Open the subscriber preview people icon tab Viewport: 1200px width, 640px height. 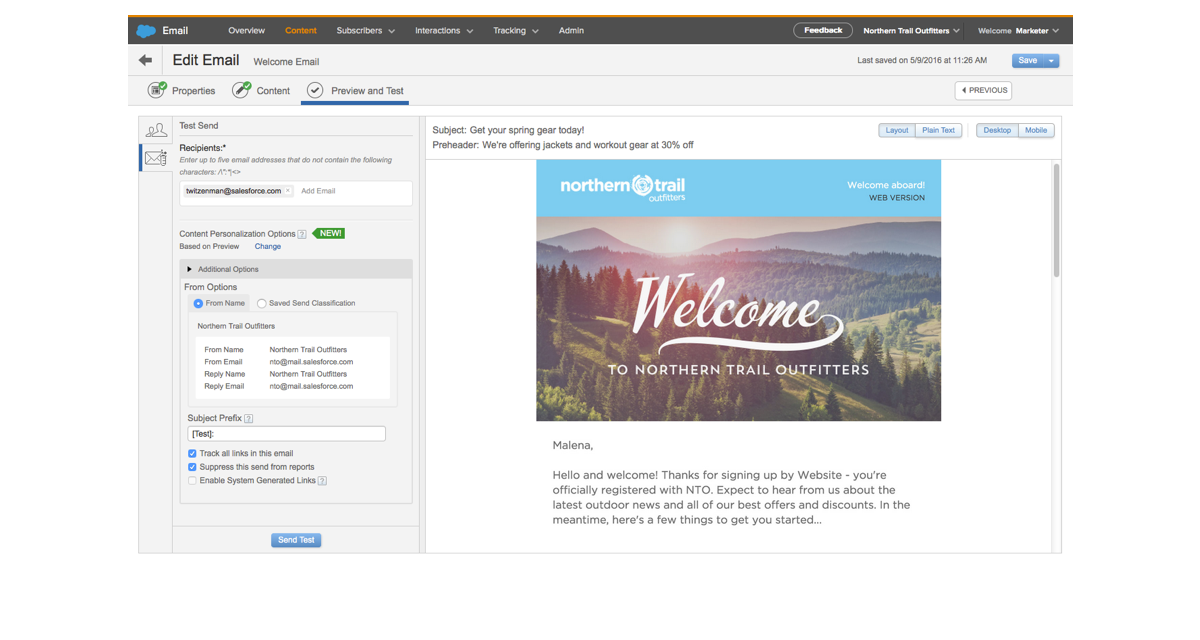[156, 130]
